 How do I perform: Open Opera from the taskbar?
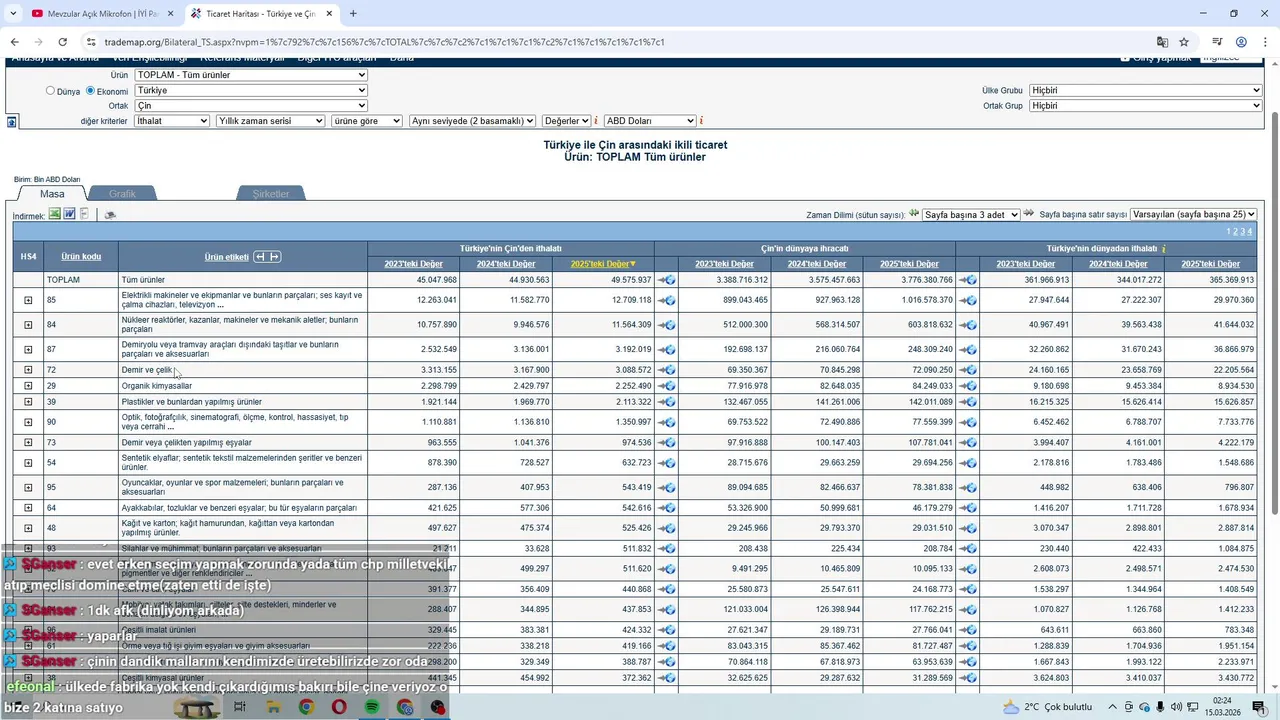339,707
